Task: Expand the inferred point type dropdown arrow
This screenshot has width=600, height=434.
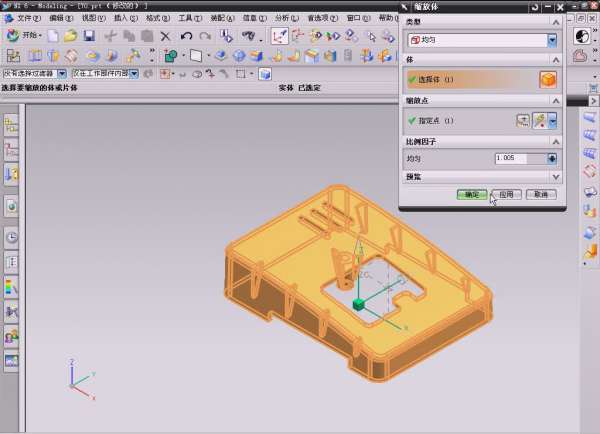Action: click(x=552, y=120)
